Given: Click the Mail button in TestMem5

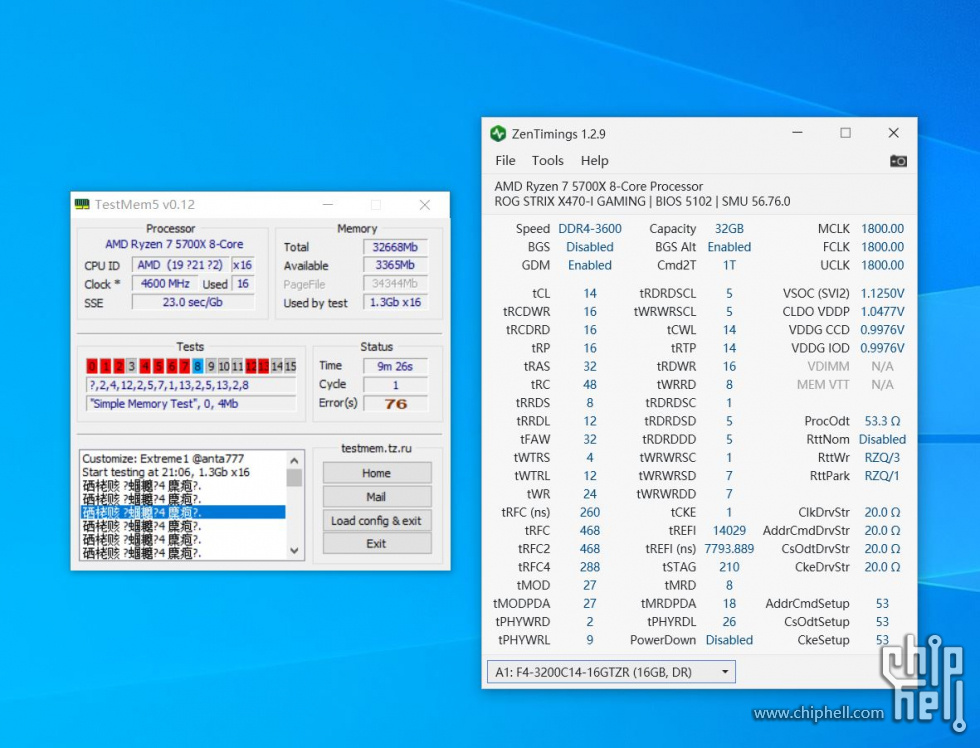Looking at the screenshot, I should click(377, 497).
